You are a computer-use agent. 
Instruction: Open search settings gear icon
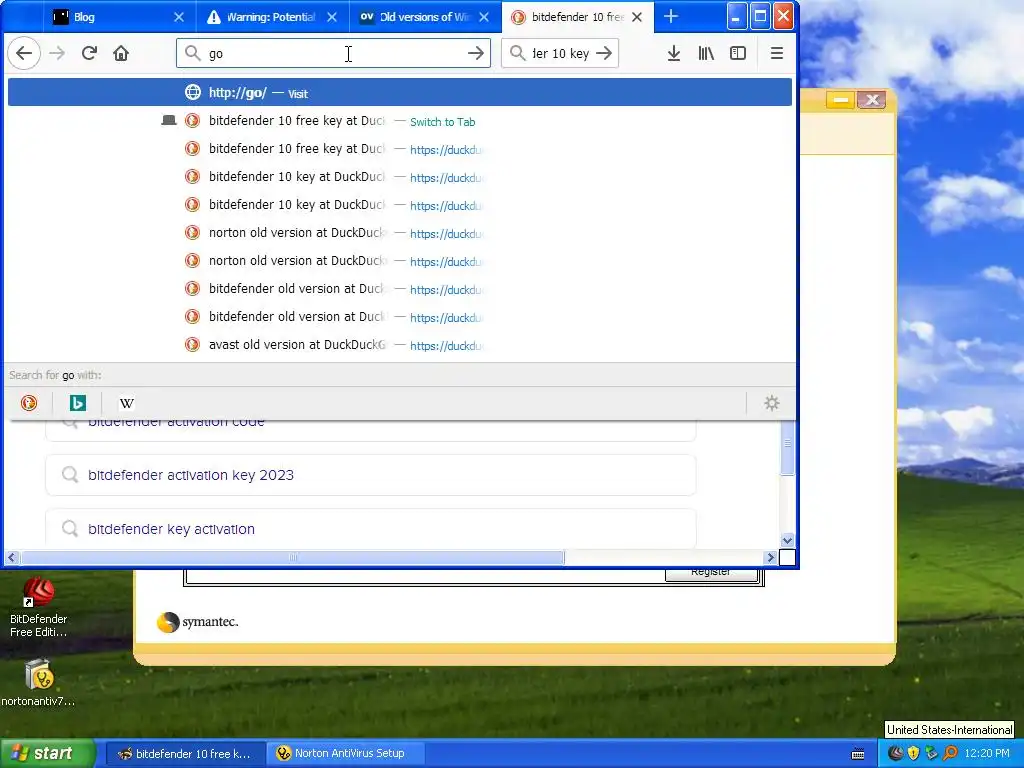(772, 403)
